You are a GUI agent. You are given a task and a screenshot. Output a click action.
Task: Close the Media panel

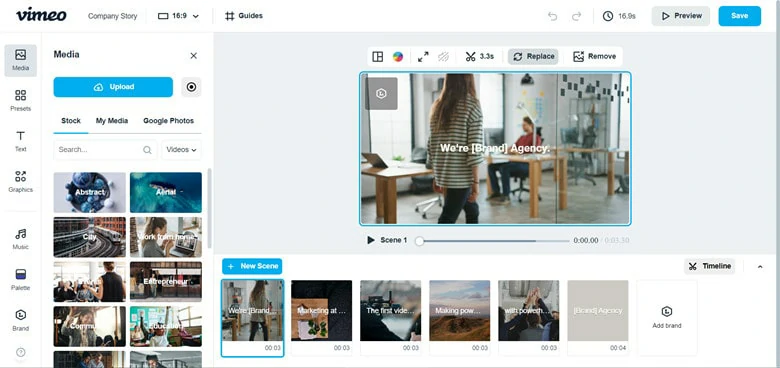point(194,56)
